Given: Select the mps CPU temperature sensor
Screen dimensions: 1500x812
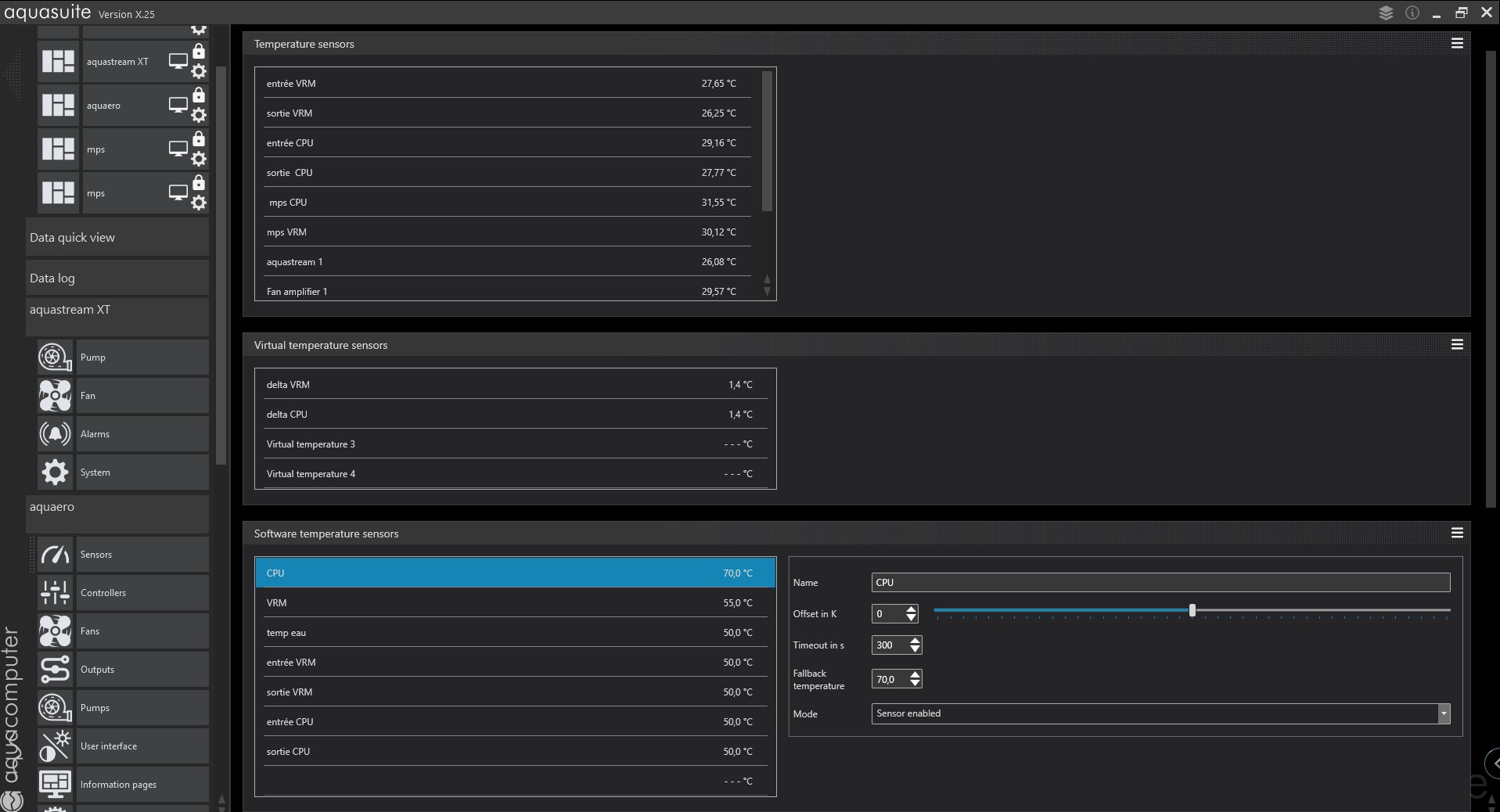Looking at the screenshot, I should pyautogui.click(x=507, y=203).
